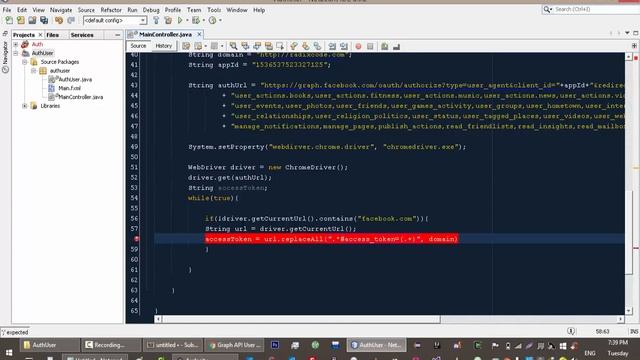Click the Last Edit icon in editor toolbar
Image resolution: width=640 pixels, height=360 pixels.
(186, 46)
